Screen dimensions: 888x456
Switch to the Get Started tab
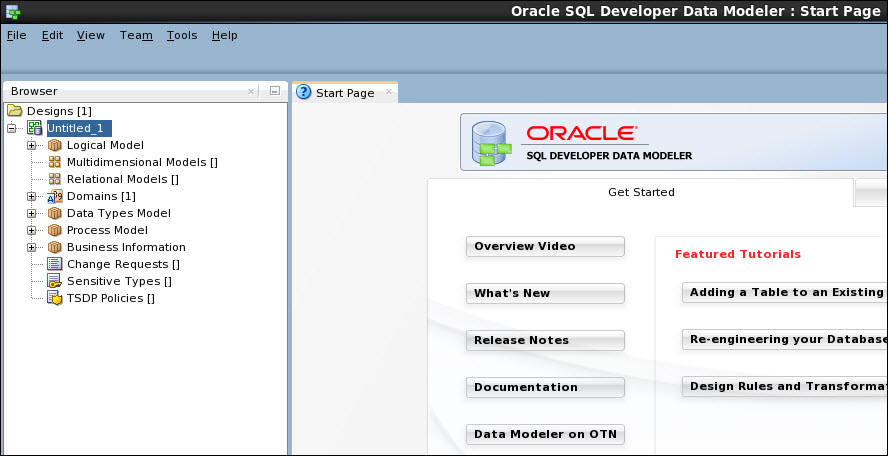pyautogui.click(x=641, y=192)
